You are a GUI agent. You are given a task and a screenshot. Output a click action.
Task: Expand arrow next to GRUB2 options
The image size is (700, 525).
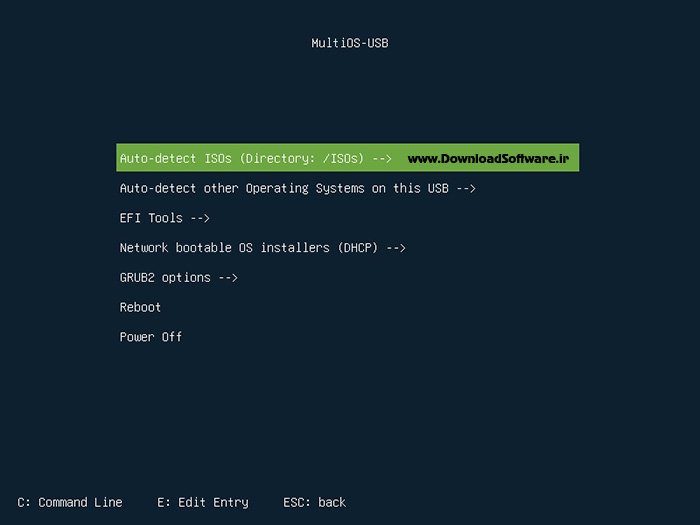pyautogui.click(x=228, y=278)
